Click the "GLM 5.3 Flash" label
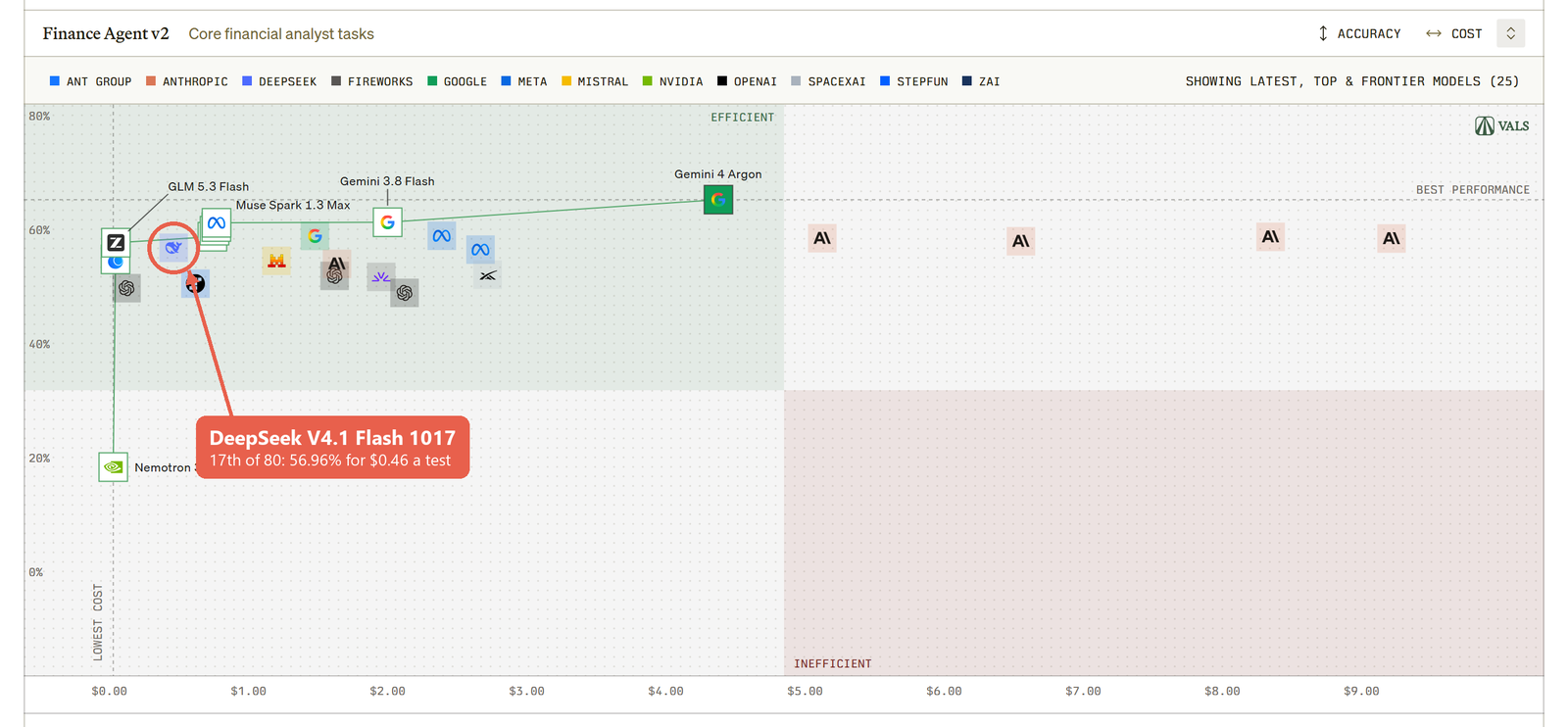Screen dimensions: 1568x727 (209, 186)
